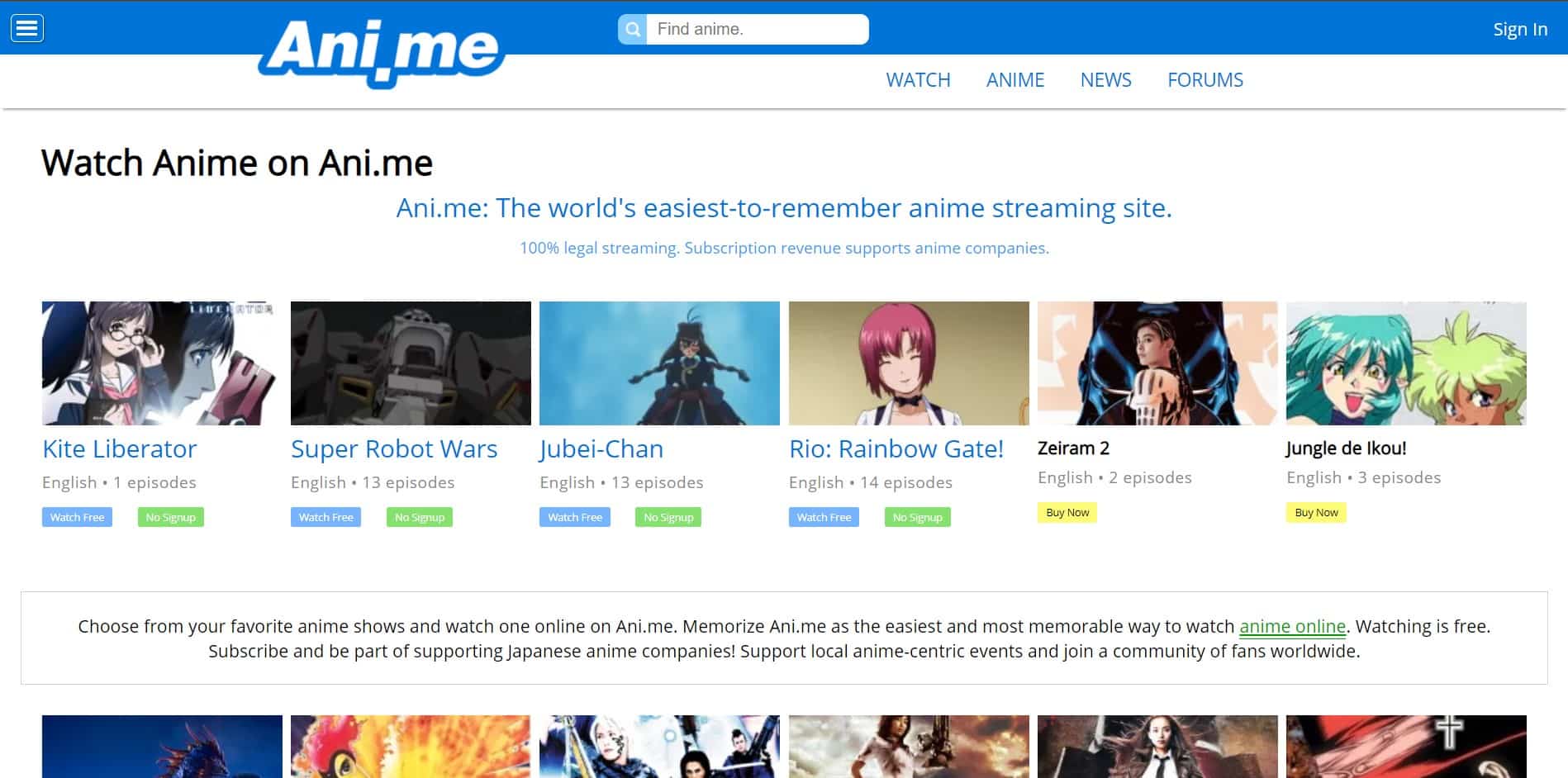Open the Sign In link
The width and height of the screenshot is (1568, 778).
1520,29
